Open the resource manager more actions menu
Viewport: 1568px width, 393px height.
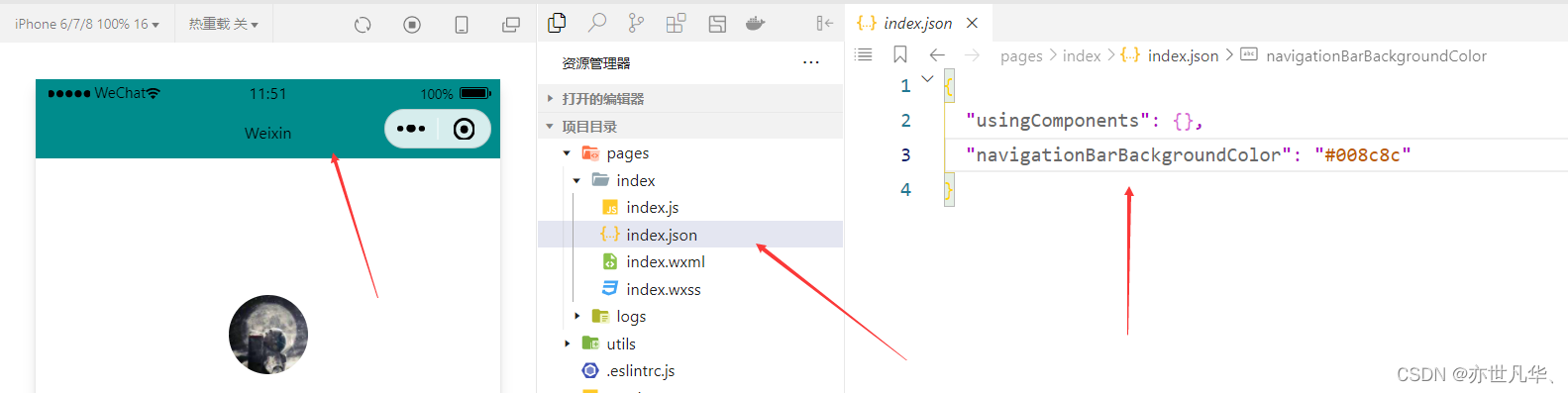point(811,62)
